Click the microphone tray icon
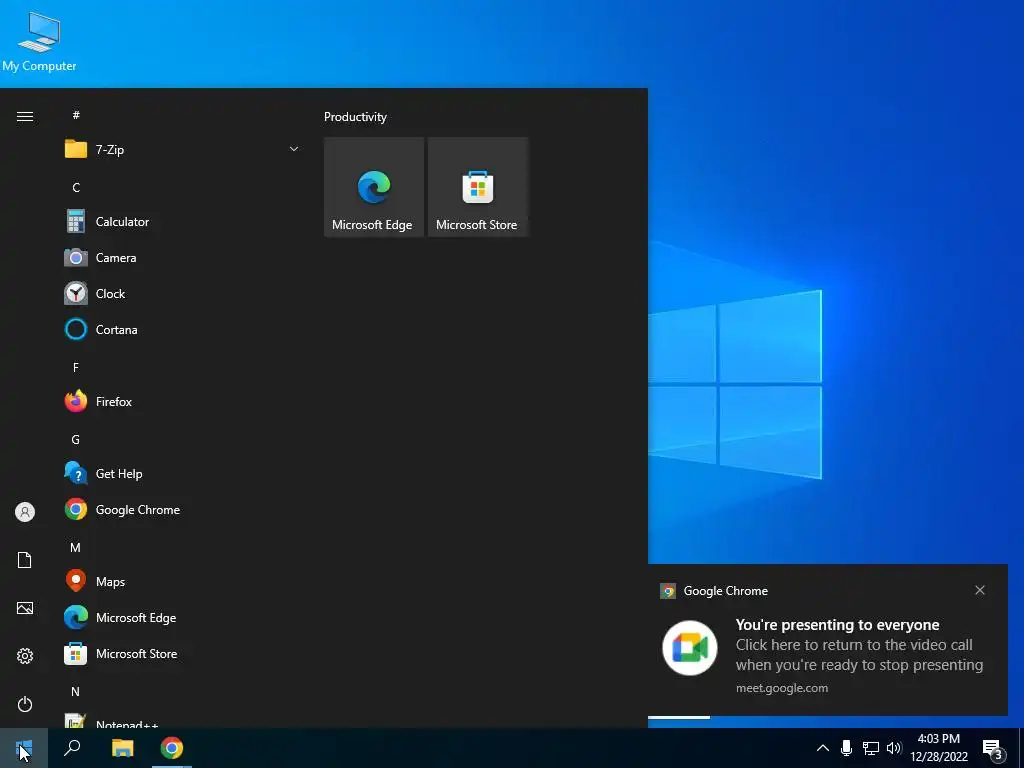 846,748
